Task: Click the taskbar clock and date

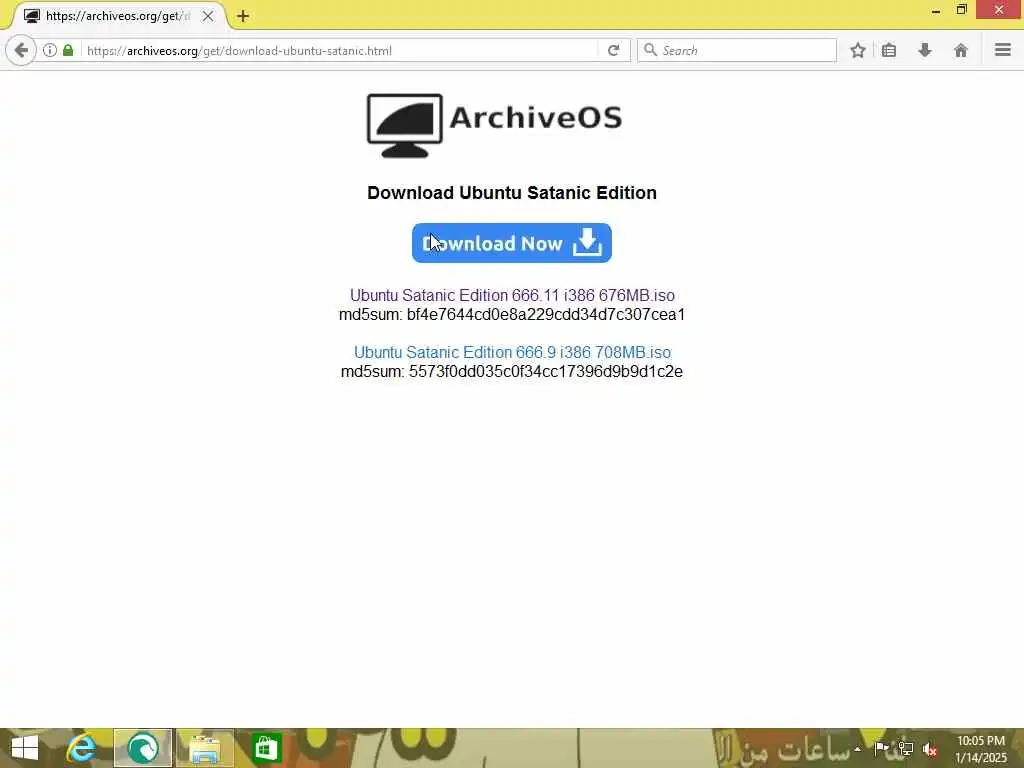Action: pos(981,749)
